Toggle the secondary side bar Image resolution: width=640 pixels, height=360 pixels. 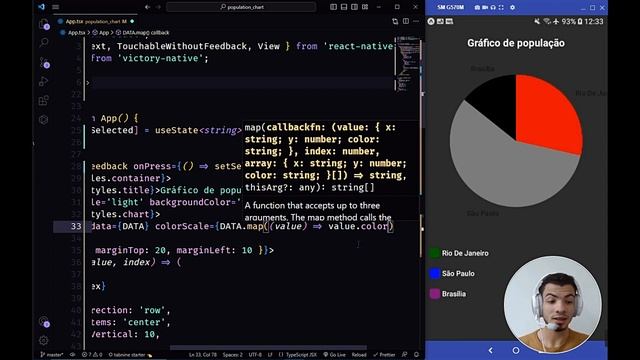354,7
